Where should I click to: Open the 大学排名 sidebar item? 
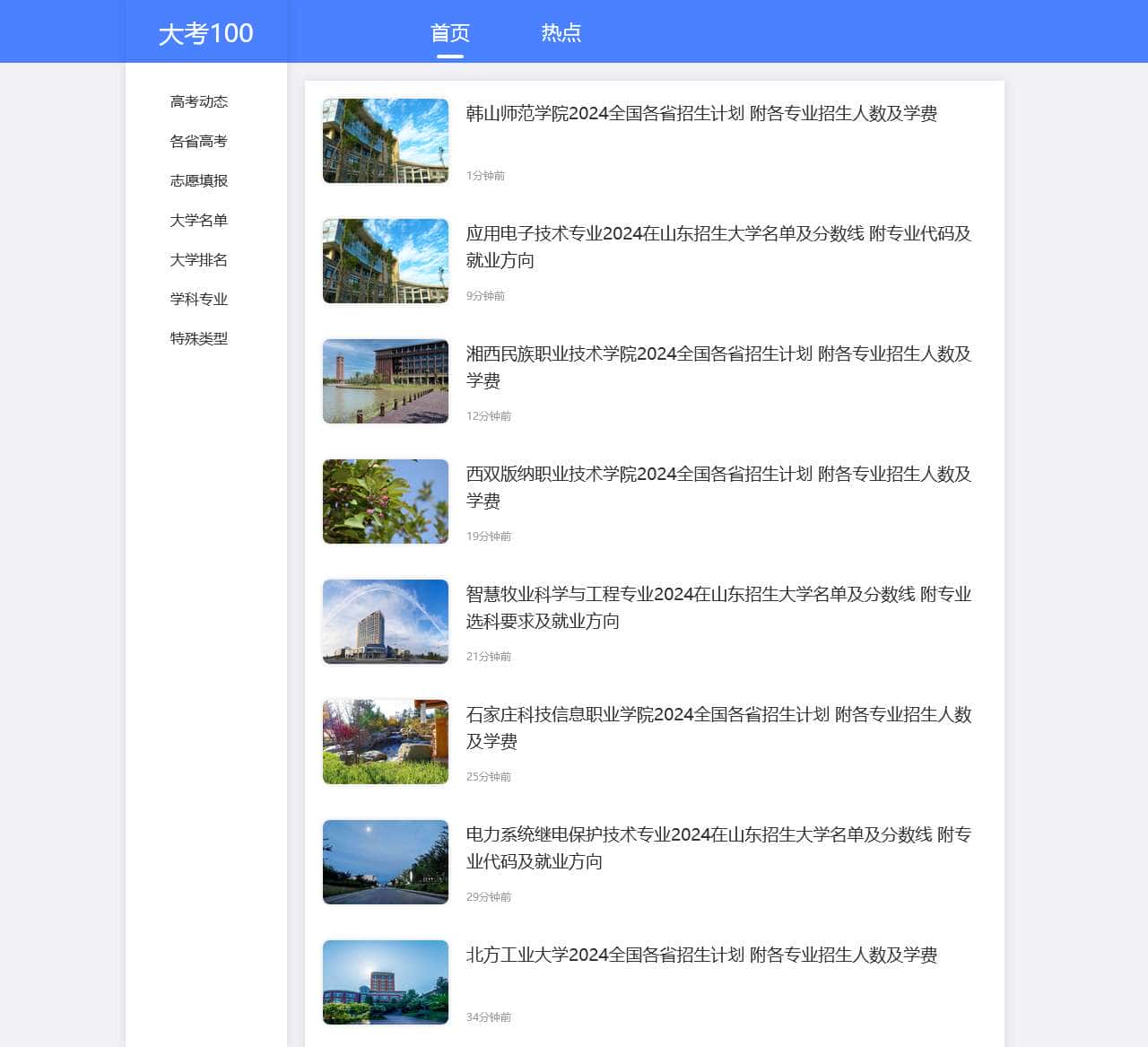point(198,259)
